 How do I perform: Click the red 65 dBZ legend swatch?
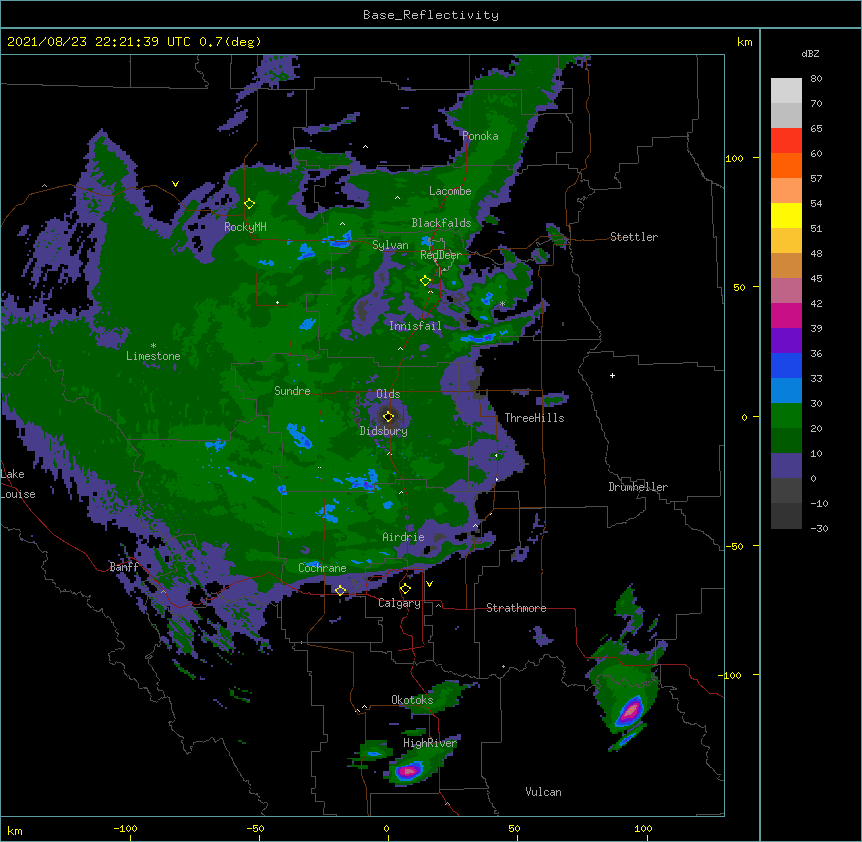786,141
